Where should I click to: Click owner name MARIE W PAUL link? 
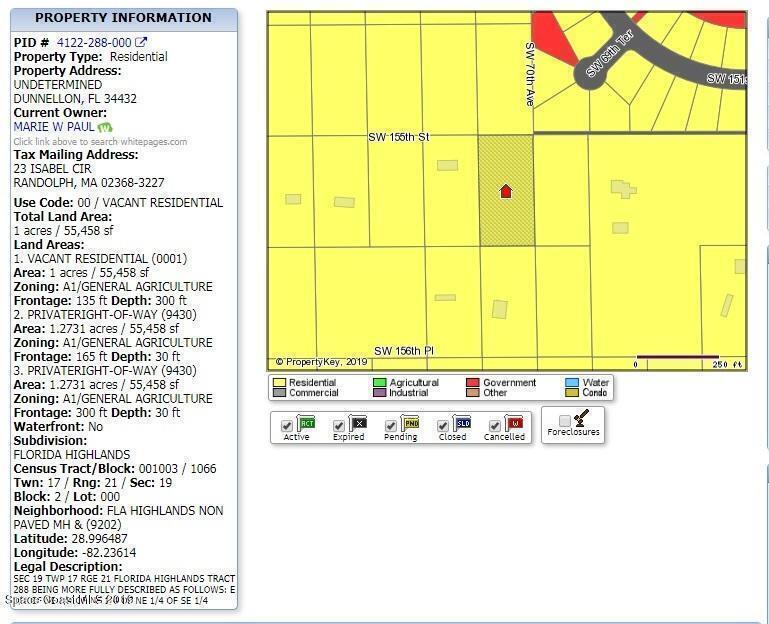pyautogui.click(x=54, y=127)
